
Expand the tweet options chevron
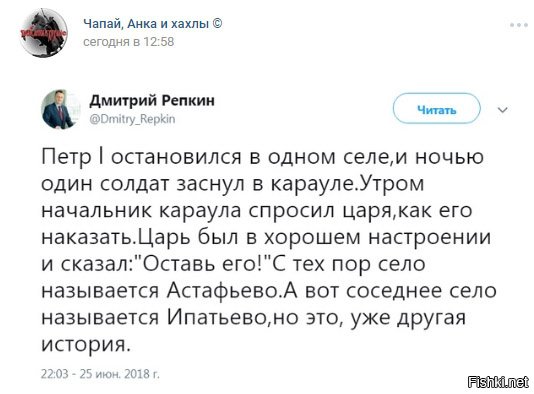[503, 110]
